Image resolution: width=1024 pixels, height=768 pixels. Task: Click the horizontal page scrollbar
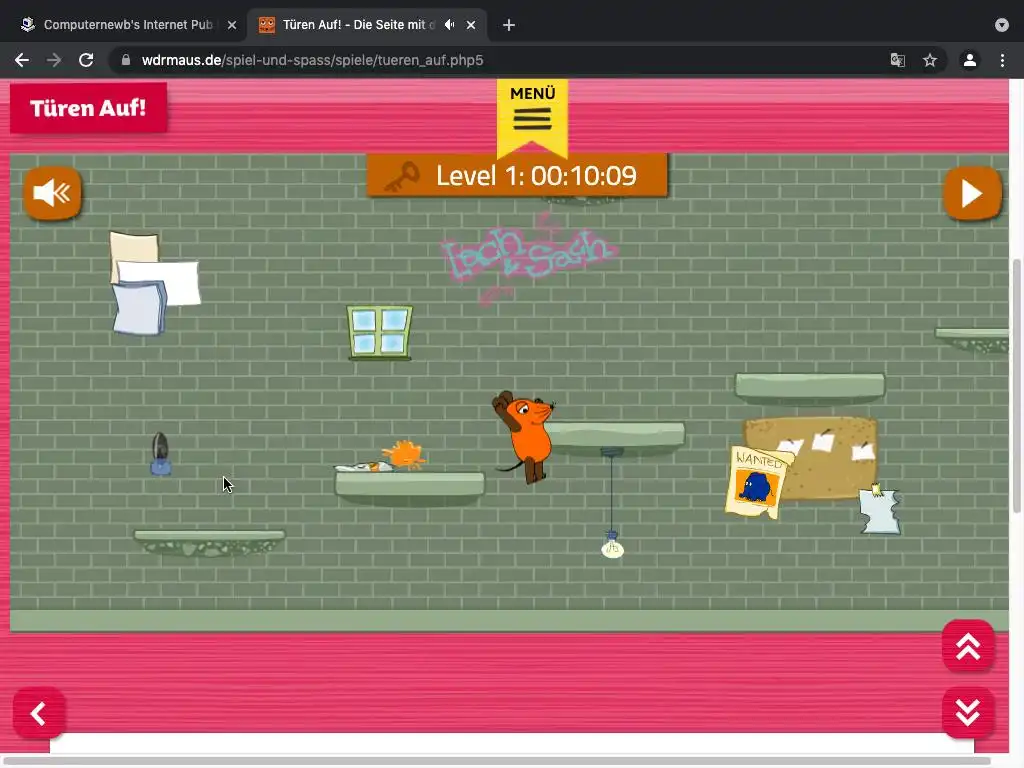[496, 761]
